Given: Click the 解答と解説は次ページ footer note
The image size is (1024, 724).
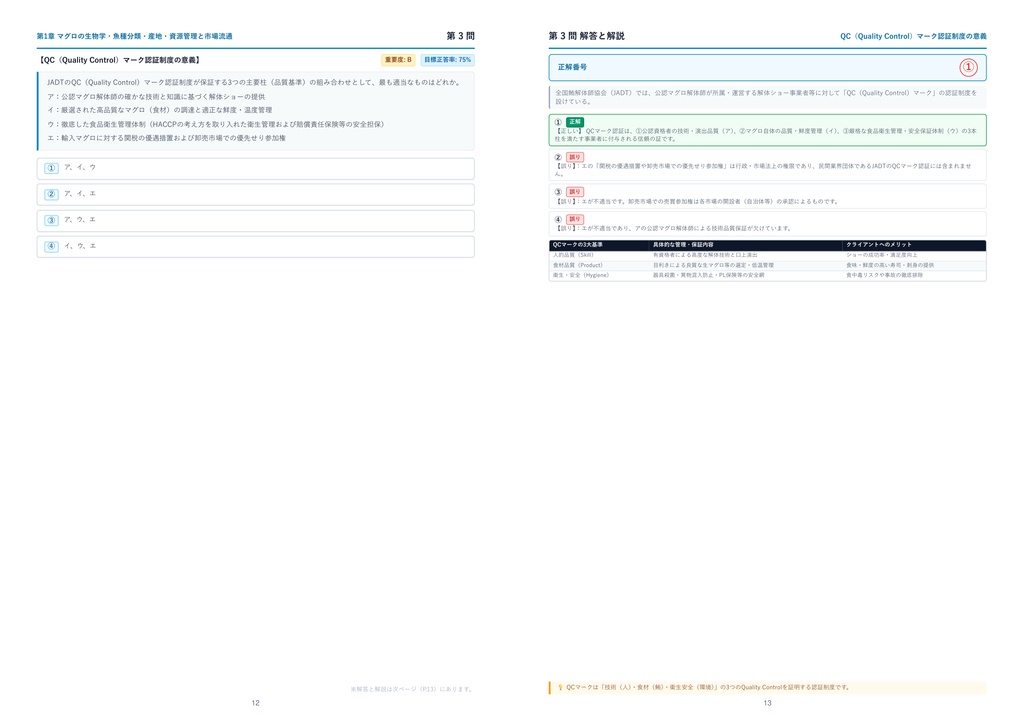Looking at the screenshot, I should pyautogui.click(x=412, y=689).
